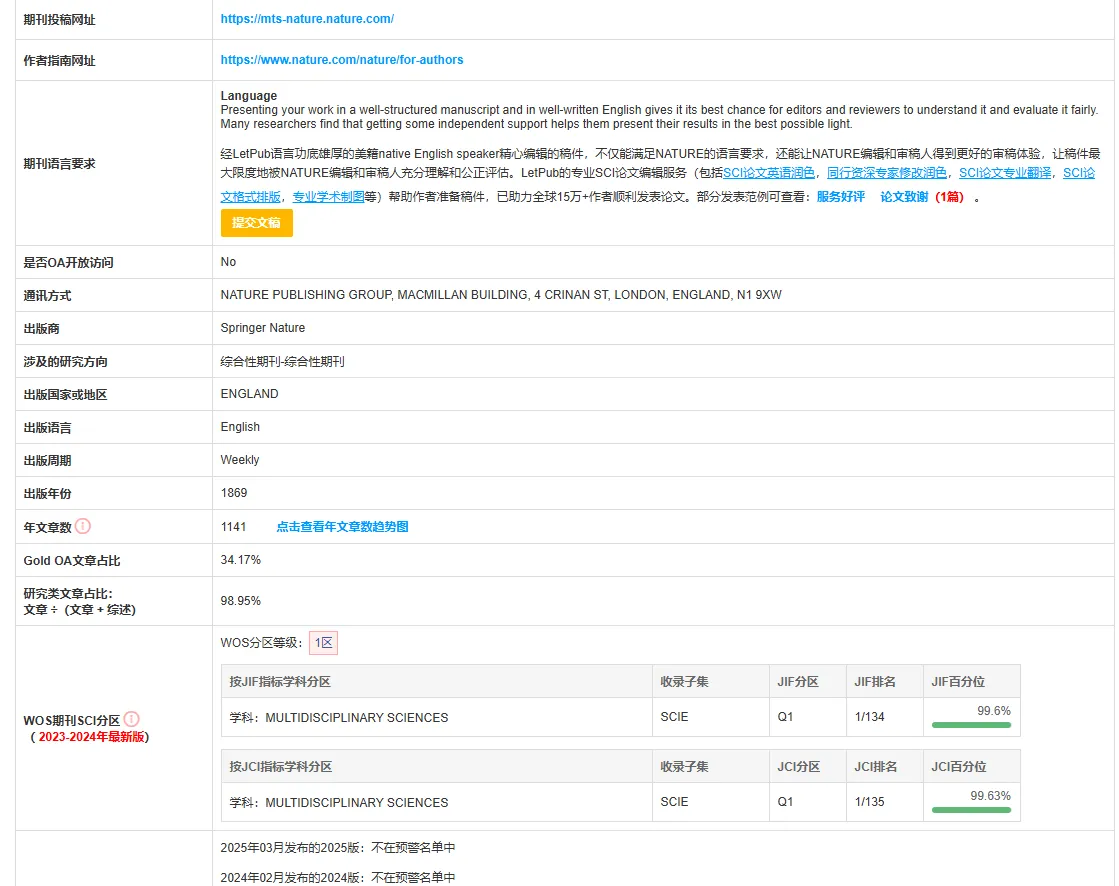Click the 按JCI指标学科分区 table header
This screenshot has width=1119, height=886.
pyautogui.click(x=281, y=767)
